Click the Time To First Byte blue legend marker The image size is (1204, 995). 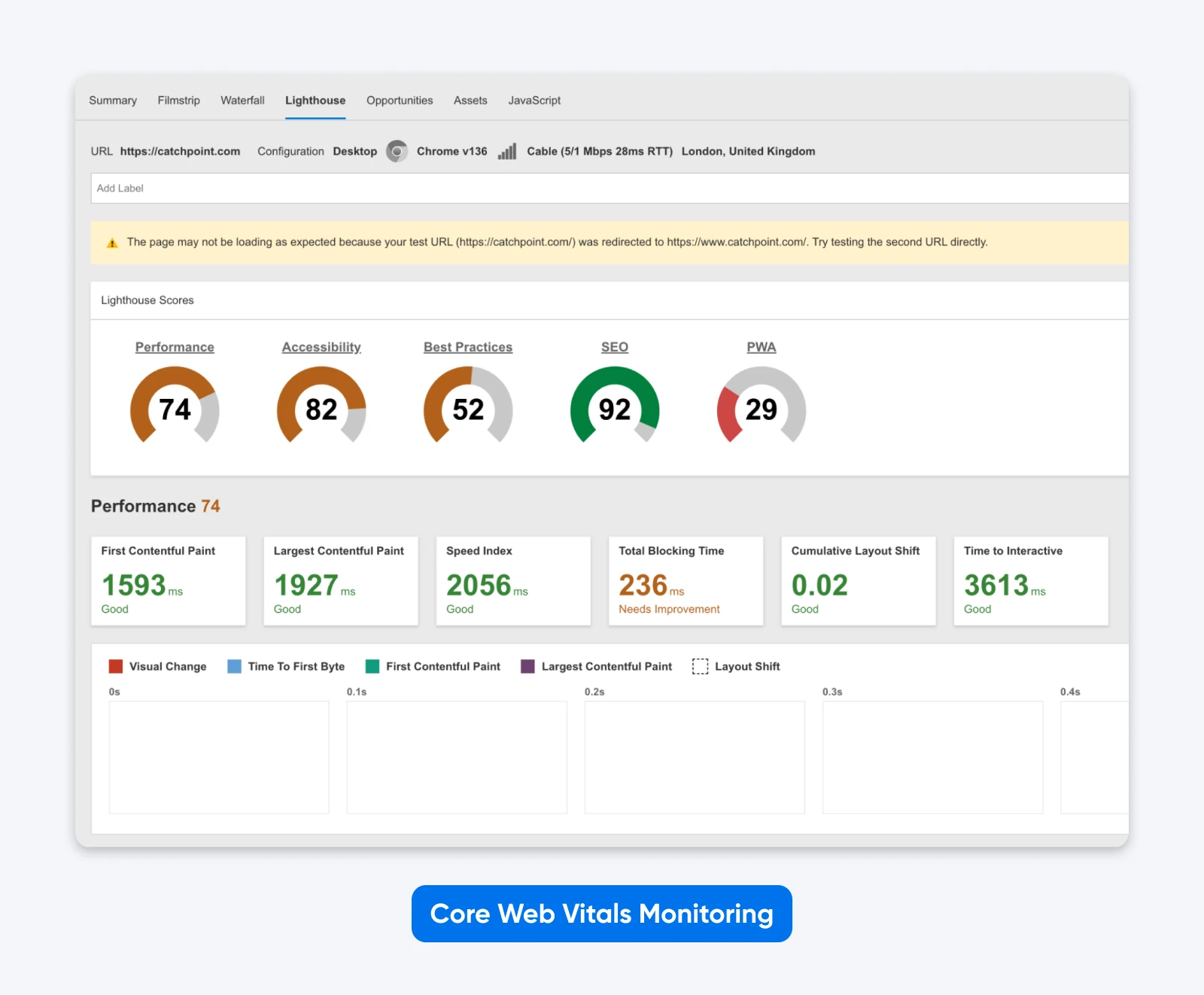(x=234, y=666)
